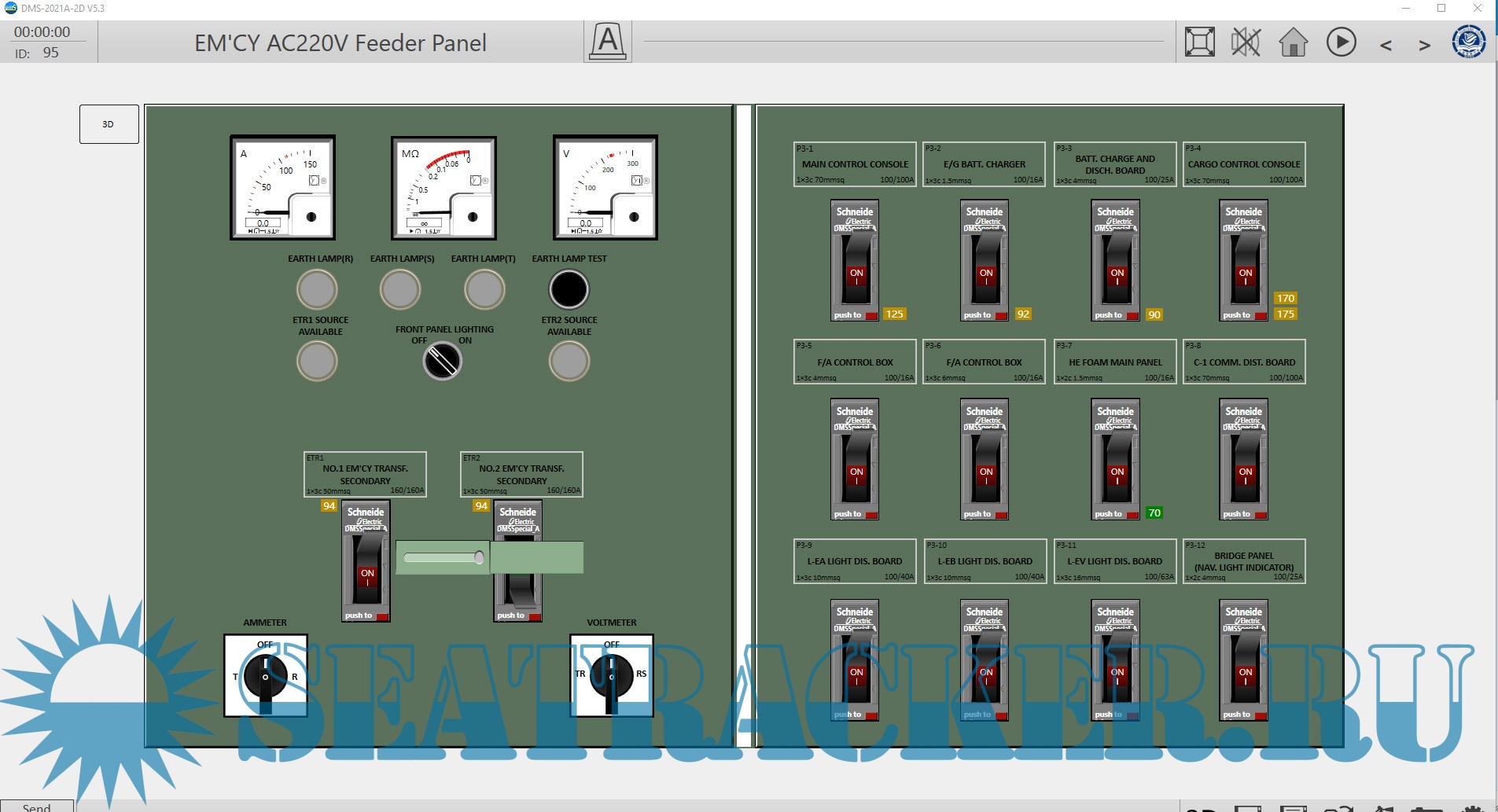
Task: Click the fit-to-screen frame icon
Action: 1199,42
